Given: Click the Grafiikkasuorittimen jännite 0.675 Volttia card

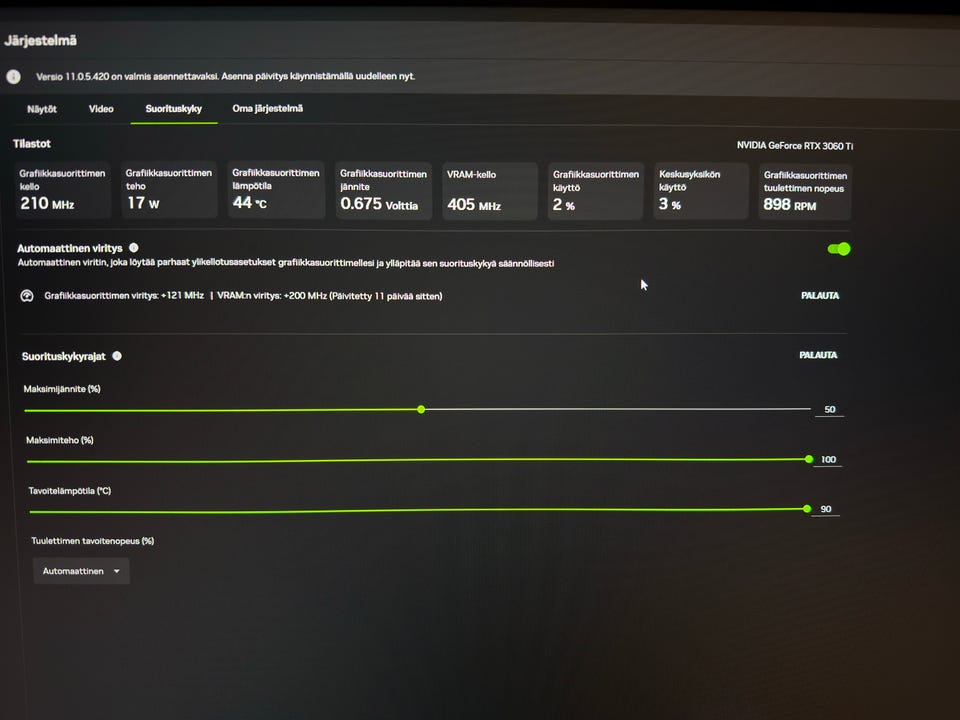Looking at the screenshot, I should (384, 190).
